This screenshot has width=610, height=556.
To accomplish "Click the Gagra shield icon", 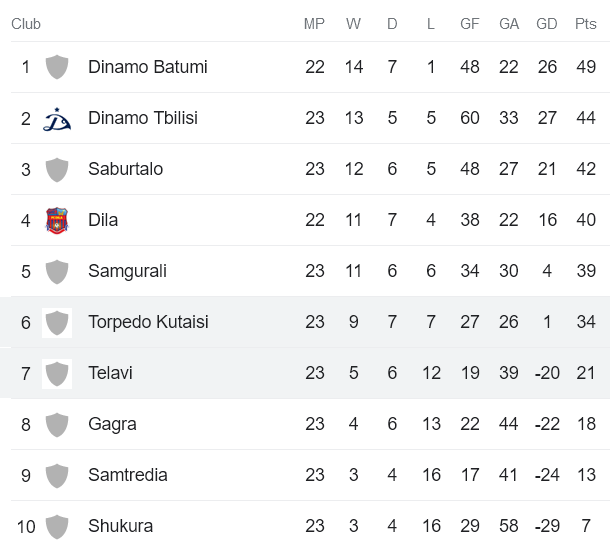I will coord(57,425).
